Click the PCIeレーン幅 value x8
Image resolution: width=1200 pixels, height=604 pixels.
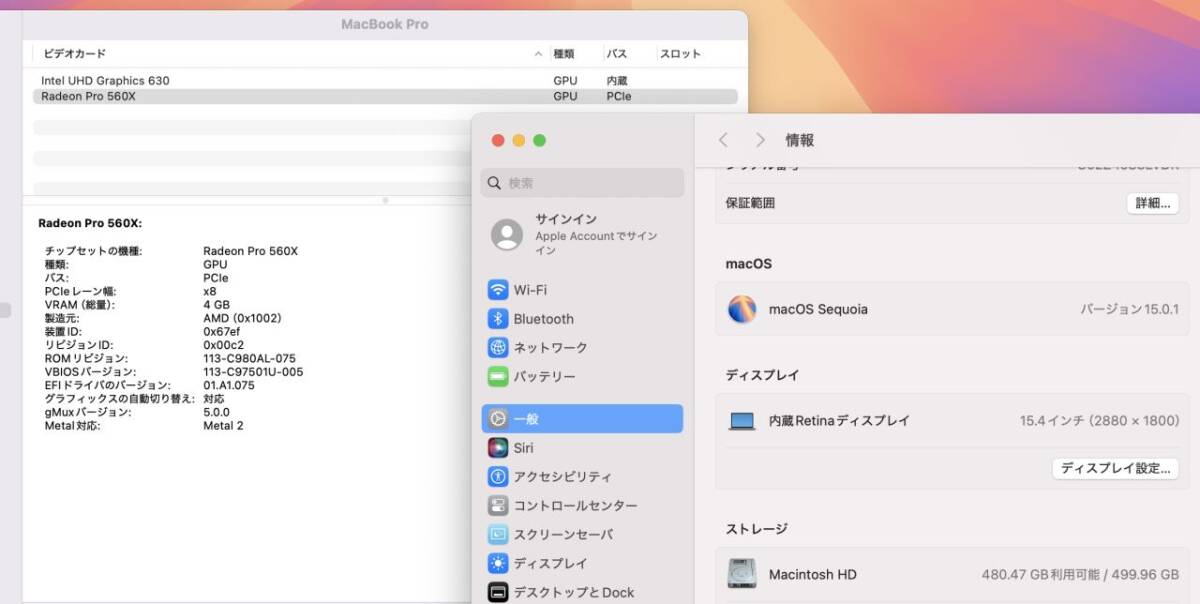(x=209, y=291)
